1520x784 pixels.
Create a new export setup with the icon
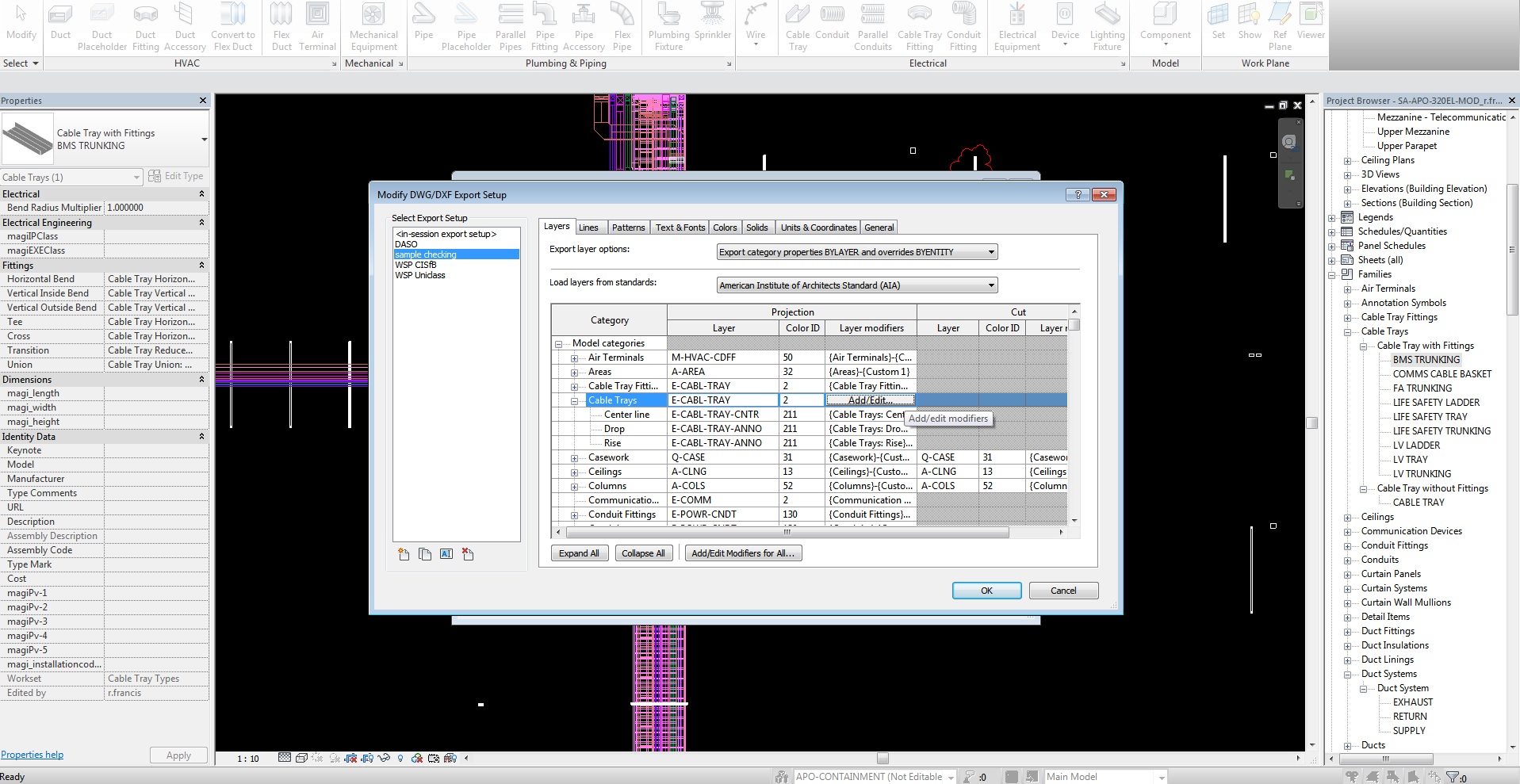click(404, 554)
